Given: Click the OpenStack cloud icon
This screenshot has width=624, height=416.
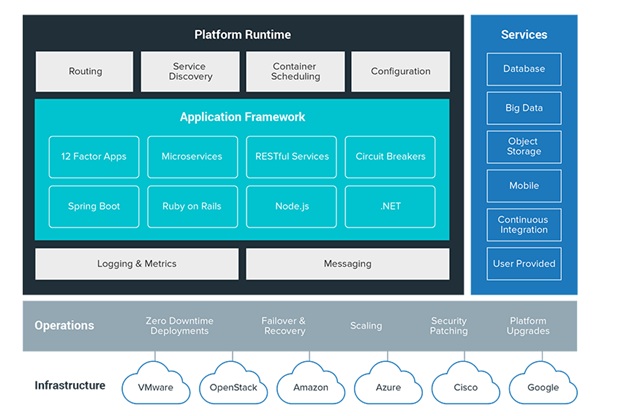Looking at the screenshot, I should 233,383.
